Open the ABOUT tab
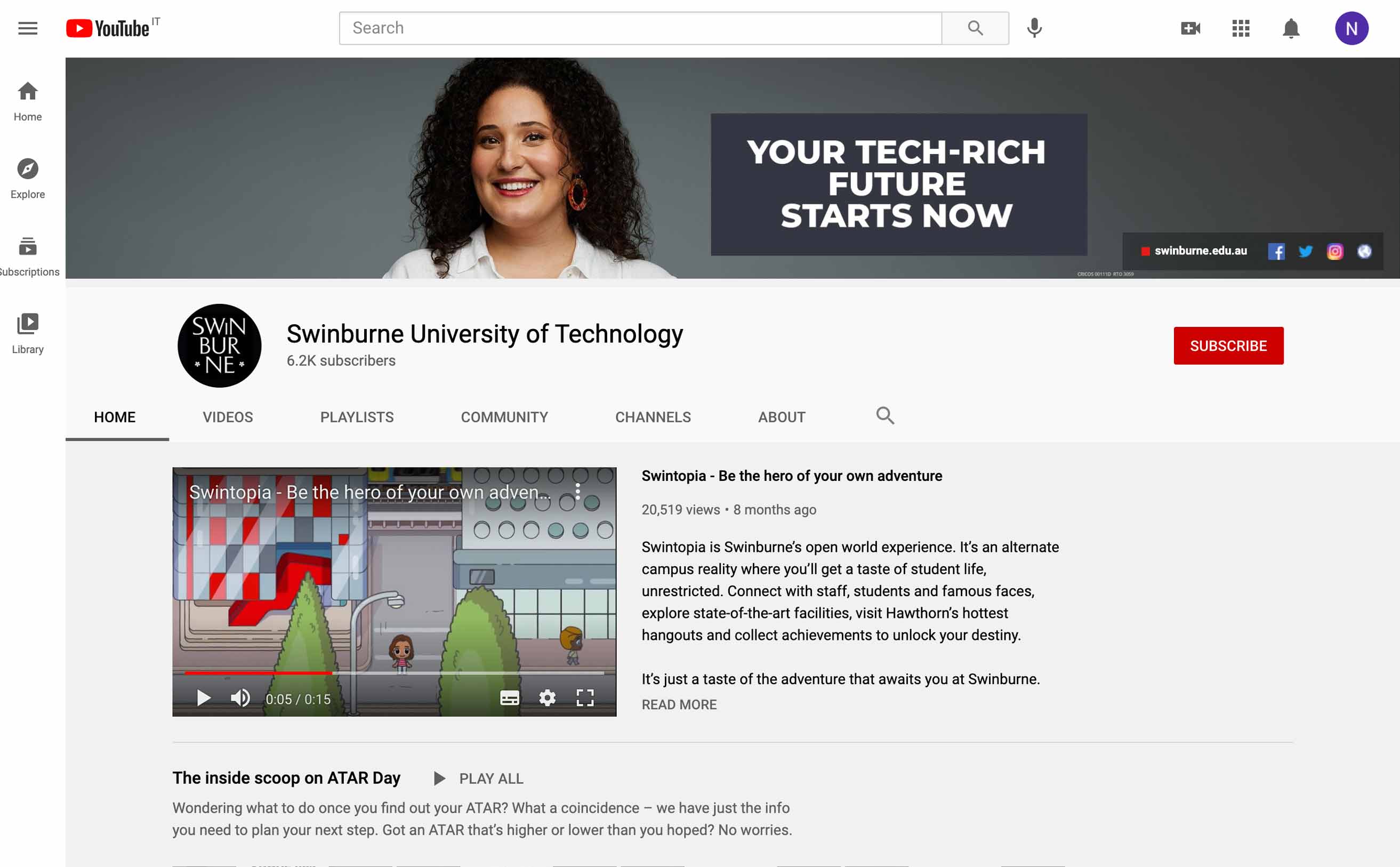Screen dimensions: 1400x867 click(782, 417)
